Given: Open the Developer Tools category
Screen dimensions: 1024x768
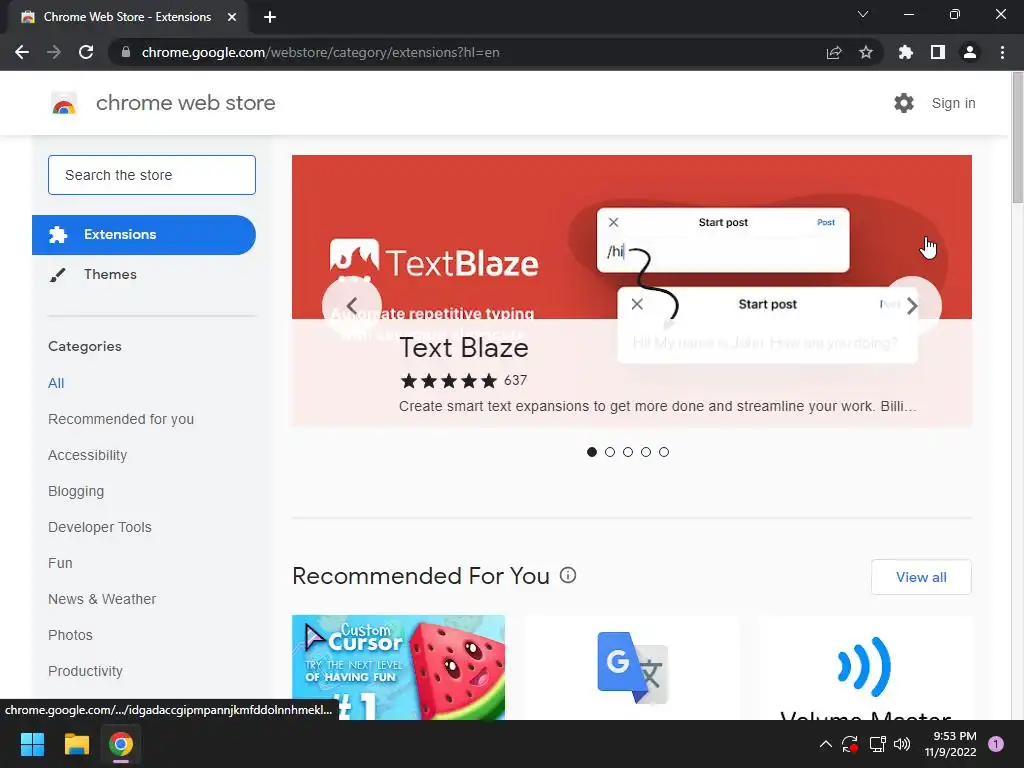Looking at the screenshot, I should [x=100, y=527].
